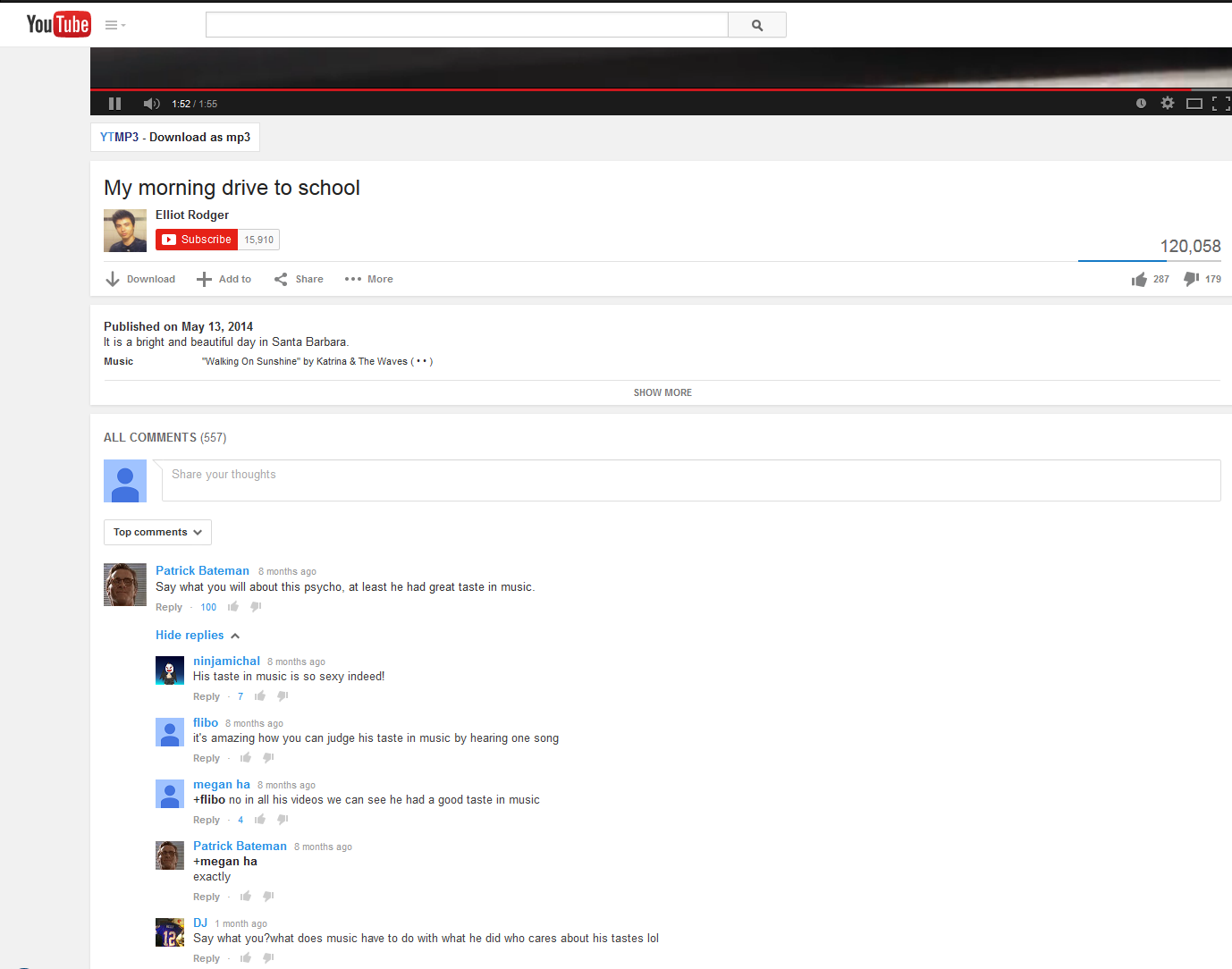Viewport: 1232px width, 969px height.
Task: Download video as mp3 via YTMP3
Action: (175, 137)
